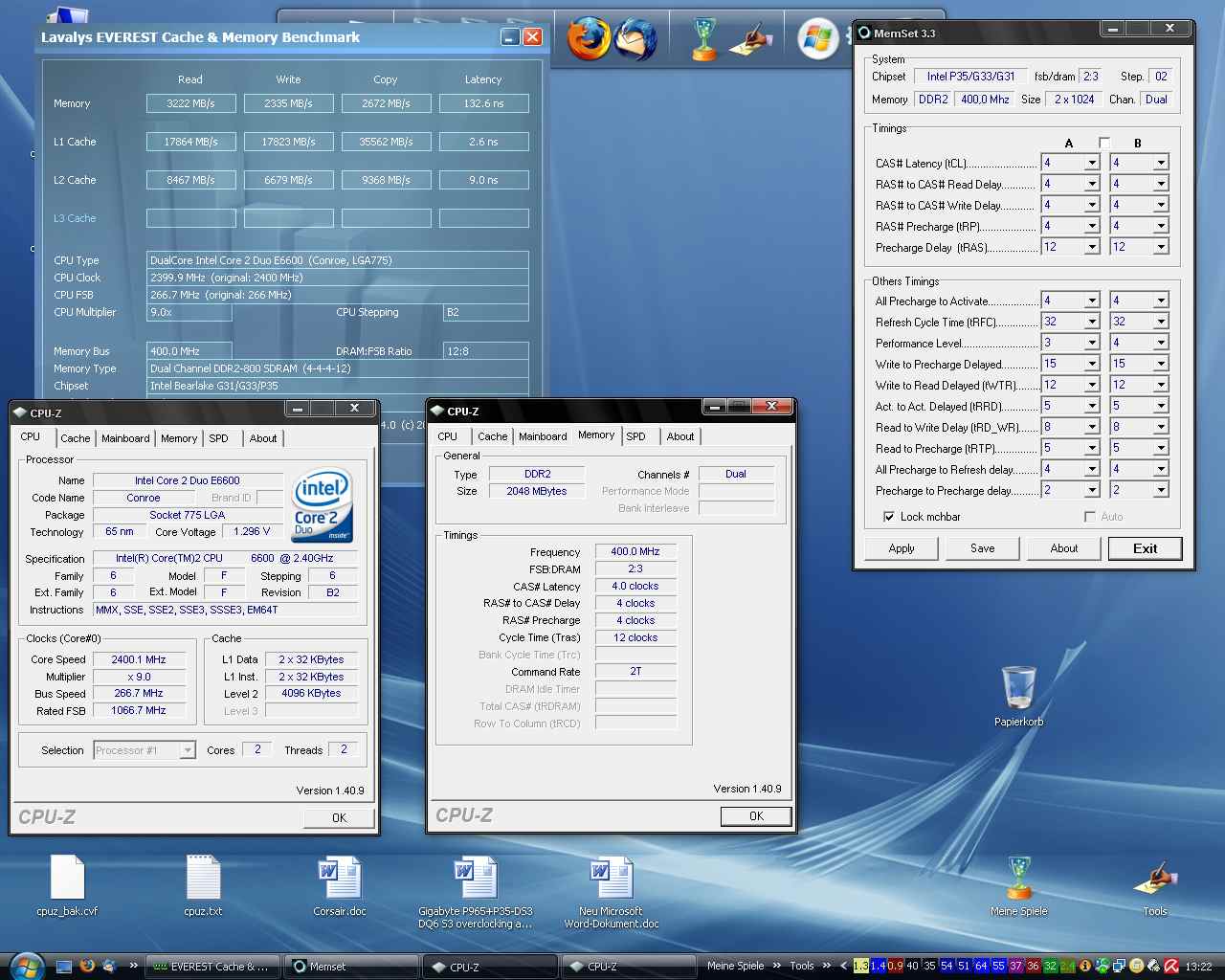Click the Memory Read 3222 MB/s field

[x=191, y=103]
